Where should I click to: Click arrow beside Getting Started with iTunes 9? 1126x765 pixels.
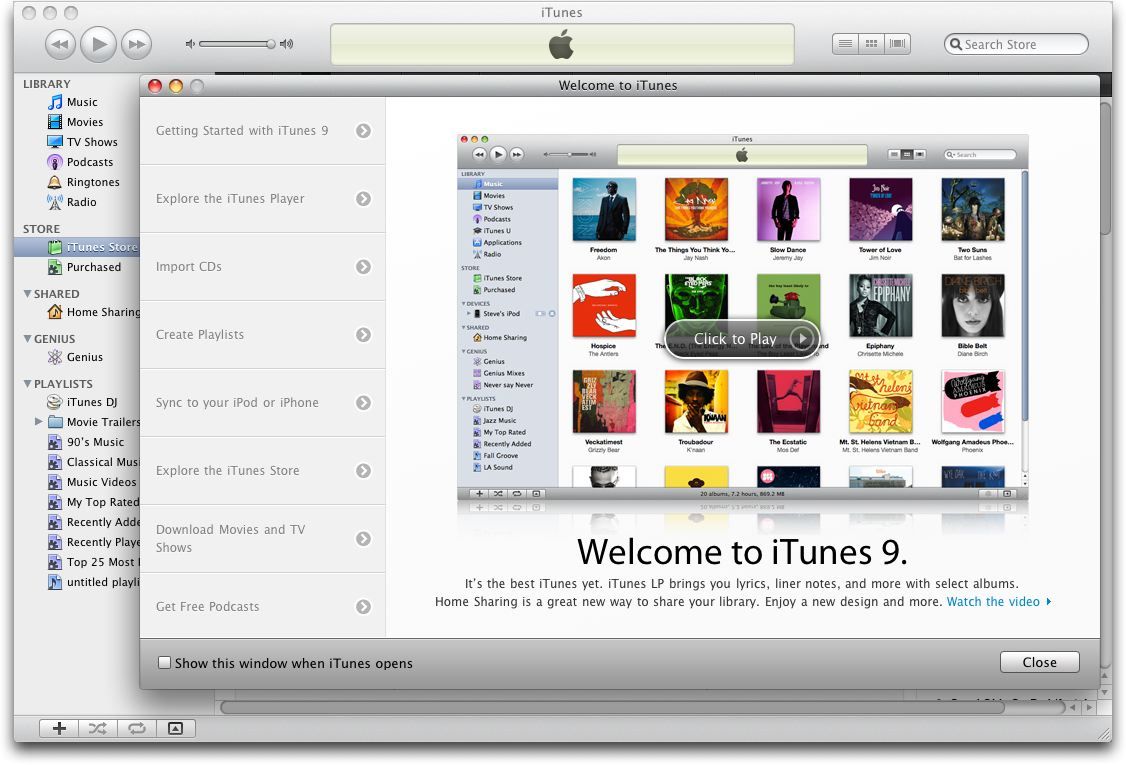(364, 131)
